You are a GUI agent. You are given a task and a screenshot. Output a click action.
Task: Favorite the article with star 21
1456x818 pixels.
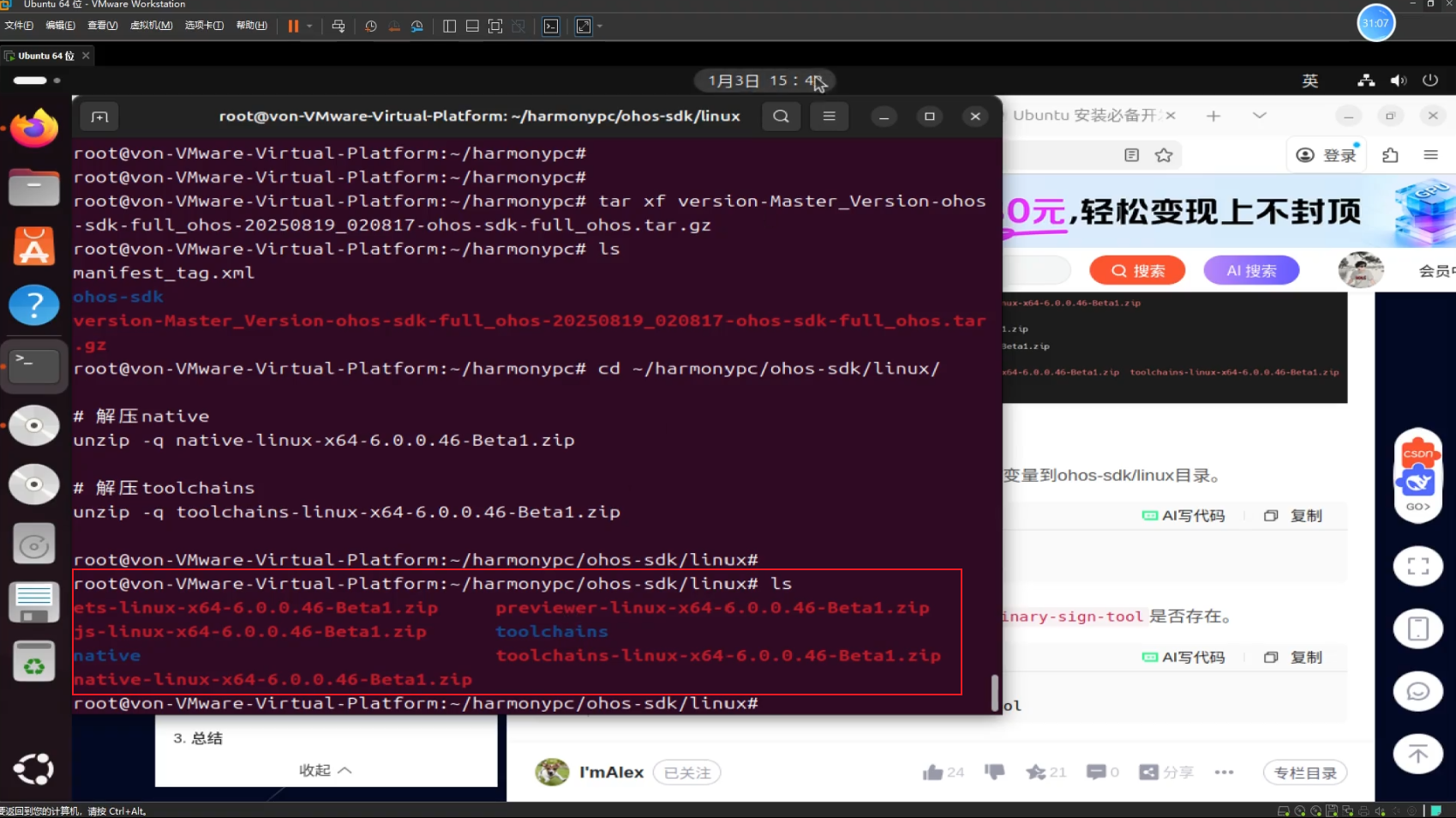(x=1046, y=773)
